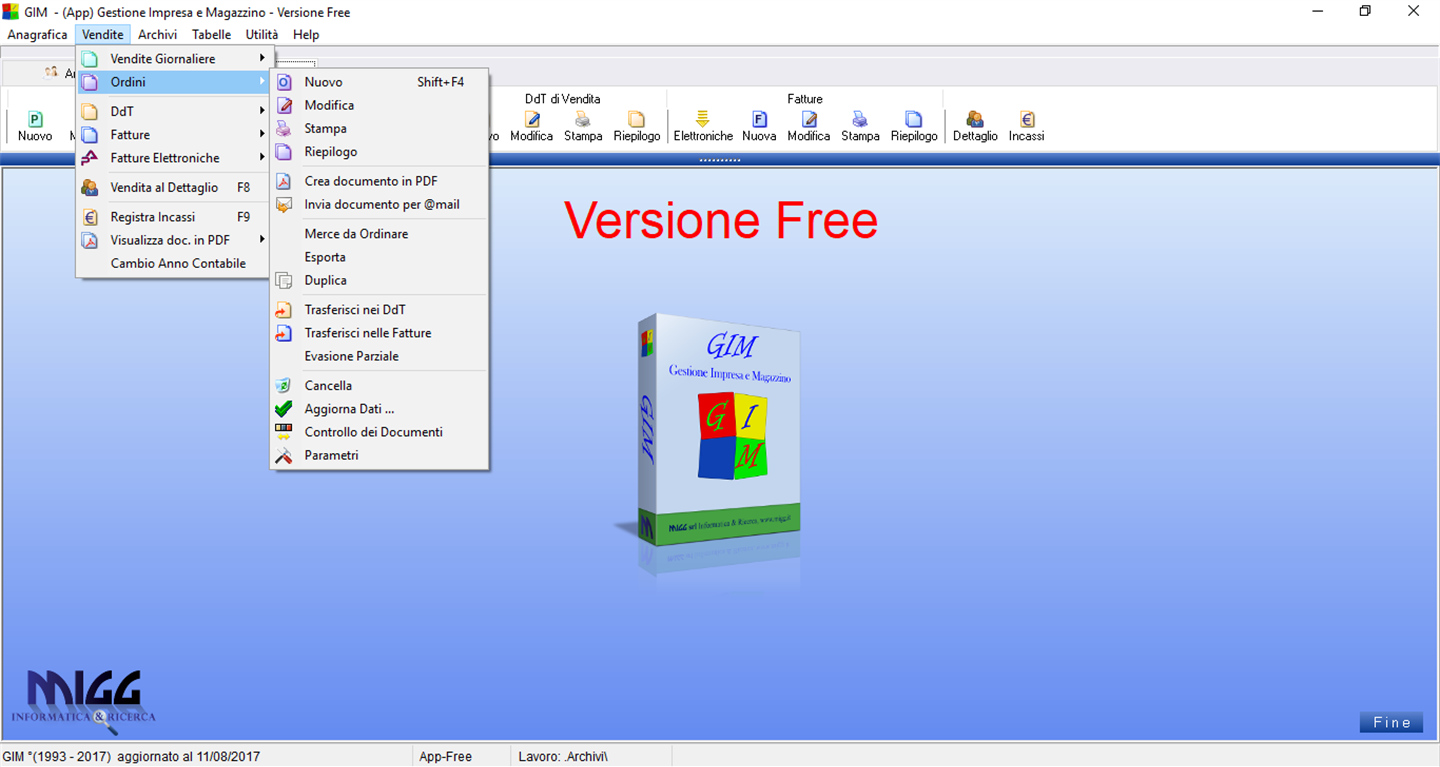Viewport: 1440px width, 767px height.
Task: Open the Help menu
Action: click(x=306, y=34)
